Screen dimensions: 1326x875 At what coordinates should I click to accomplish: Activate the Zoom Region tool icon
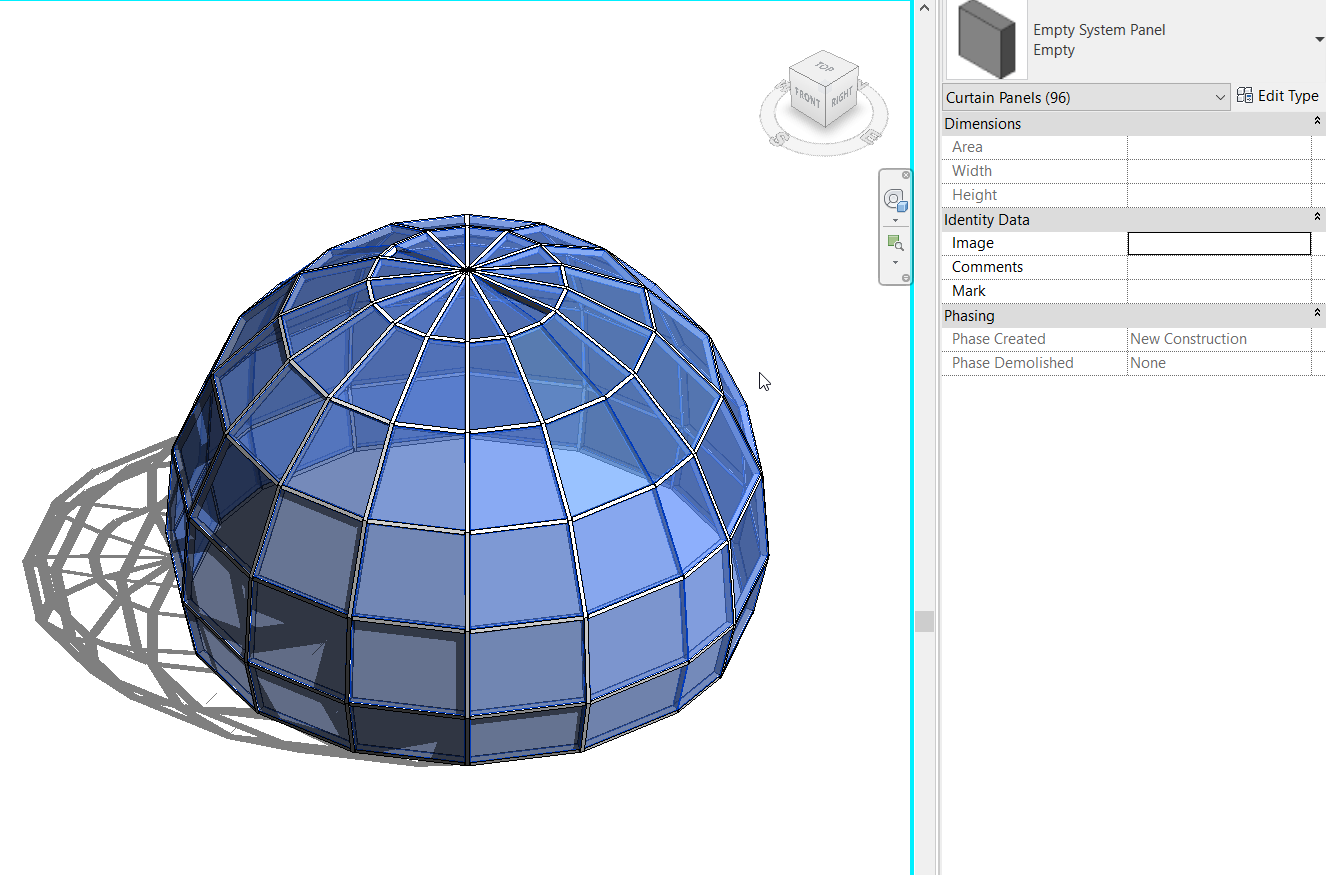click(893, 242)
